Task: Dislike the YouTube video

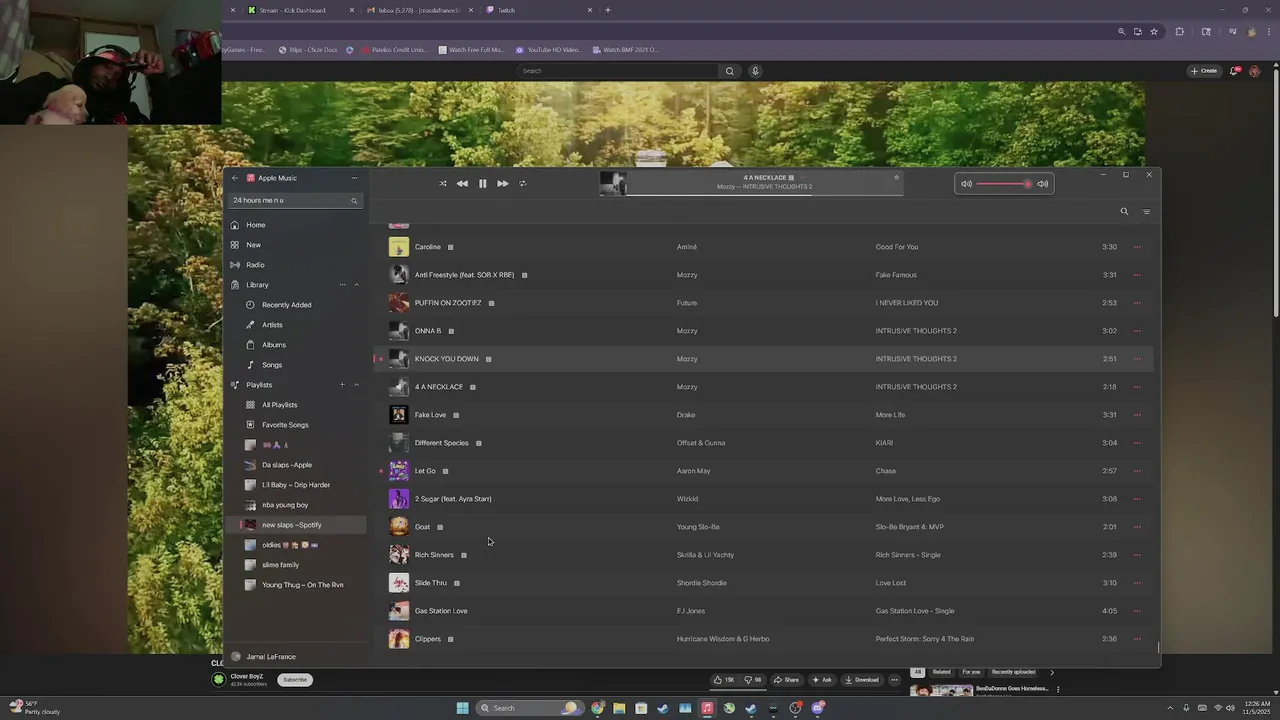Action: tap(753, 680)
